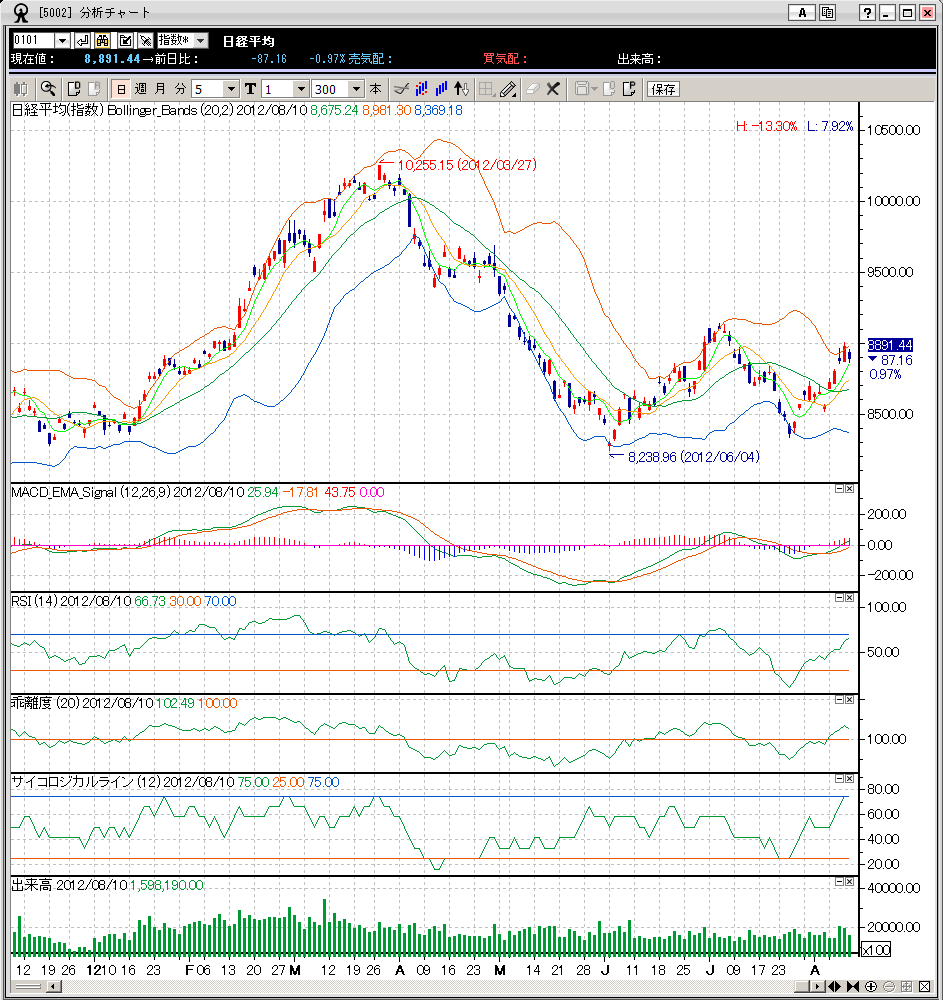Click the zoom-in plus icon at bottom
The image size is (943, 1000).
pyautogui.click(x=872, y=987)
